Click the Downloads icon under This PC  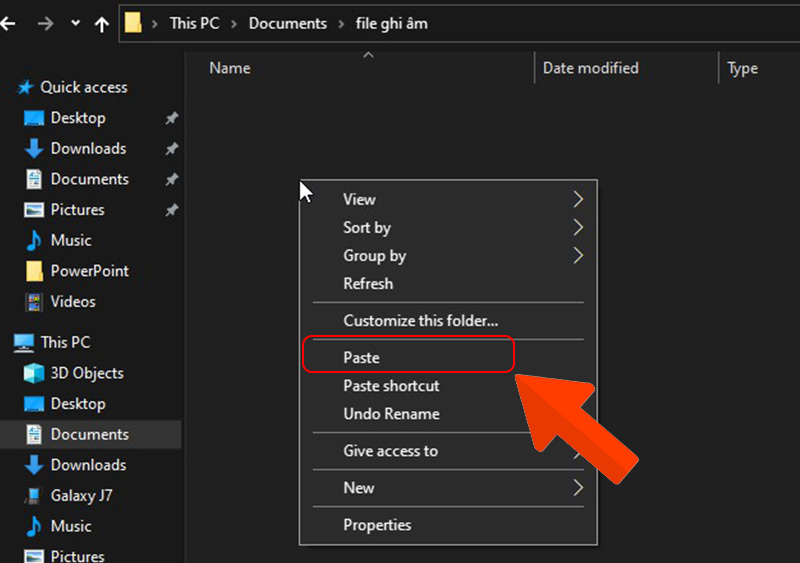point(34,465)
